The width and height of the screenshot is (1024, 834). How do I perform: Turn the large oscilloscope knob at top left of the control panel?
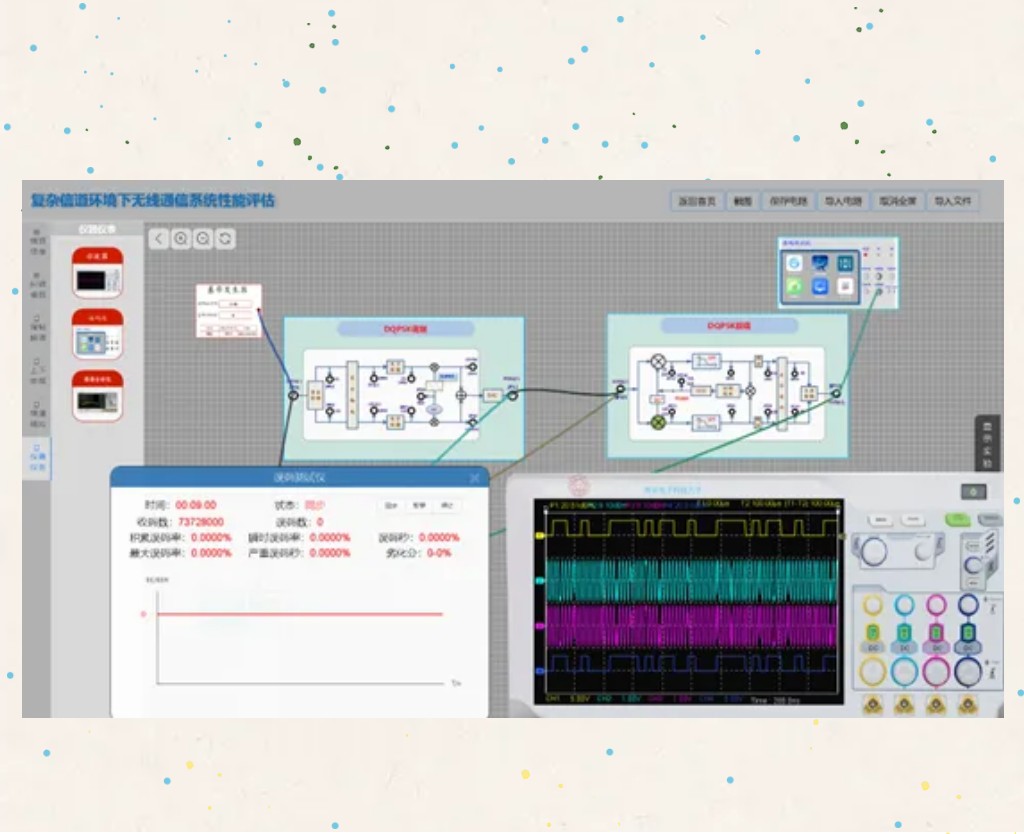[x=874, y=551]
